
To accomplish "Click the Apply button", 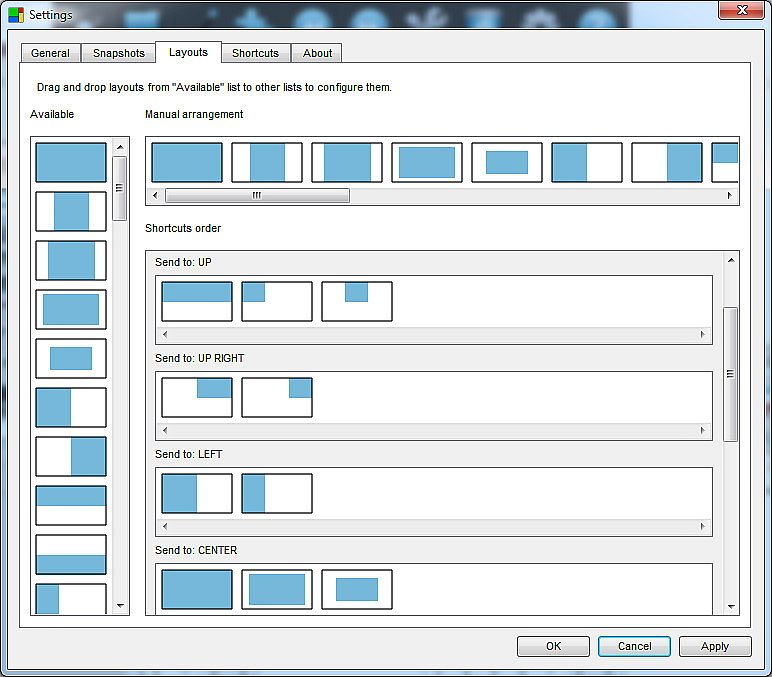I will [714, 646].
